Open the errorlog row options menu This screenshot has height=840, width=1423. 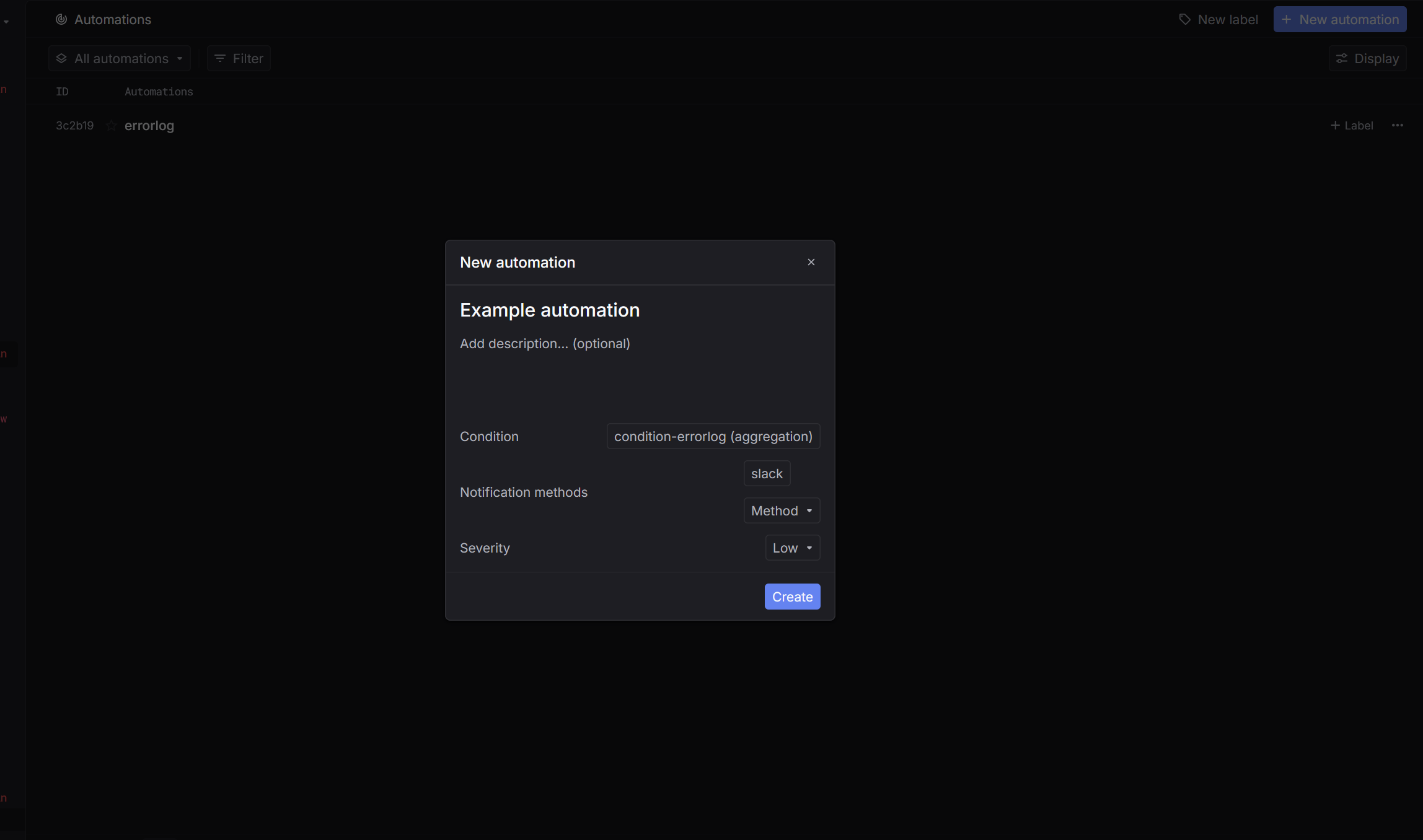click(x=1397, y=125)
